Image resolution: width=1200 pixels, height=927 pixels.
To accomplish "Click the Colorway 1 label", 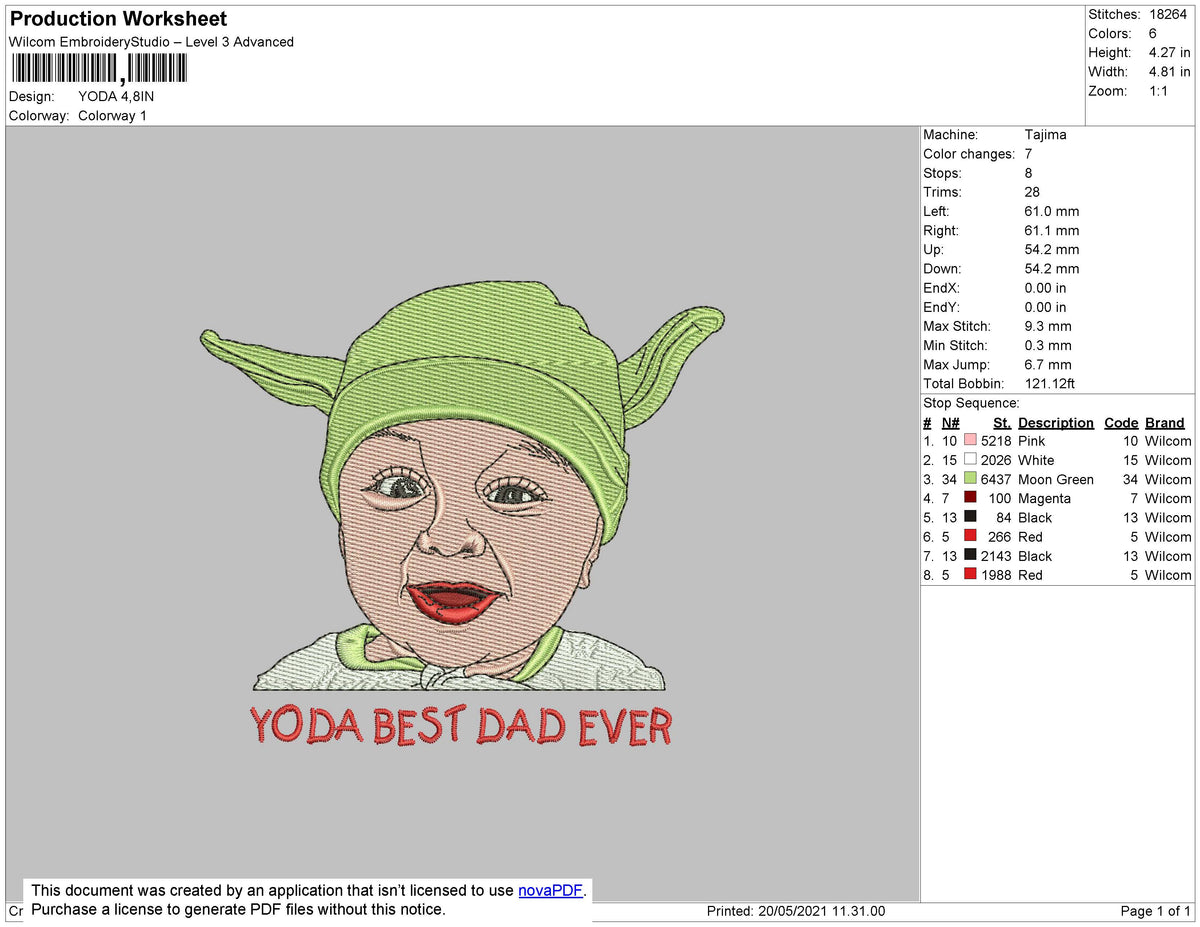I will 112,115.
